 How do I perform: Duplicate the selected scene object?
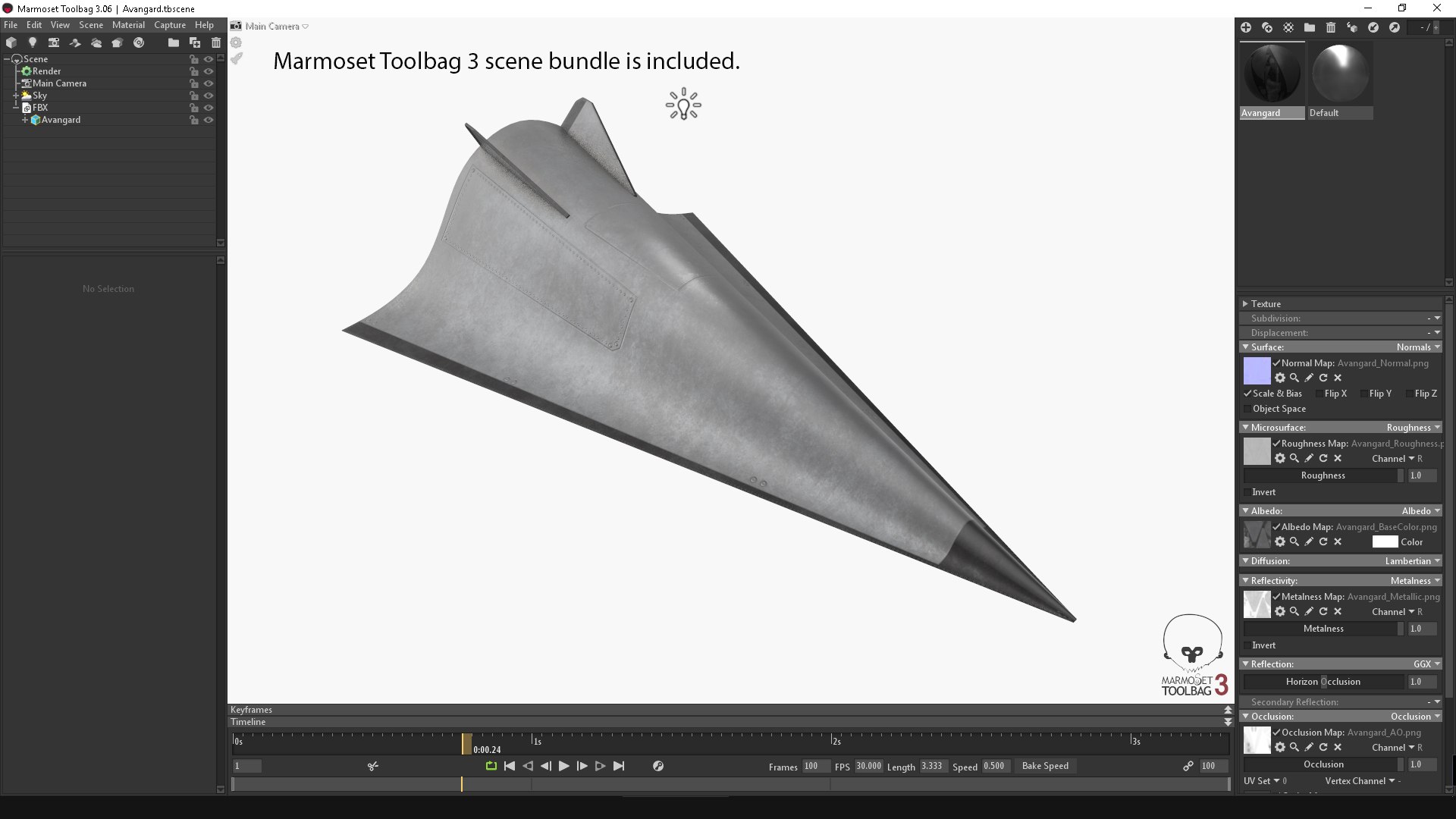click(195, 42)
